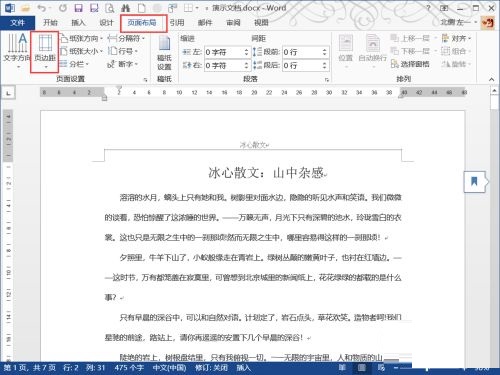Open the 文件 File tab

(17, 23)
